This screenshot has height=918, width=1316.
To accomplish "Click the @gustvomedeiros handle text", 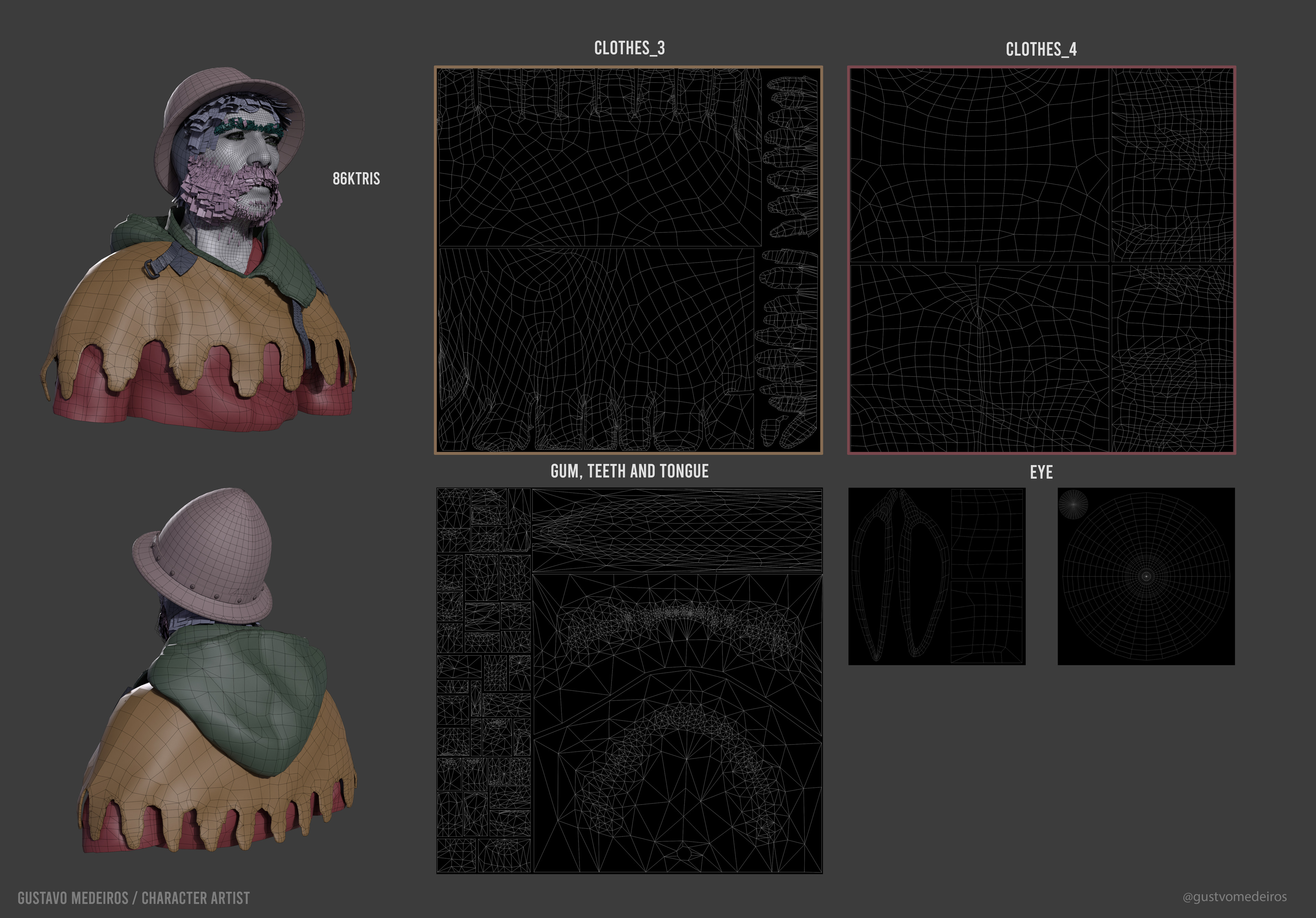I will tap(1235, 897).
